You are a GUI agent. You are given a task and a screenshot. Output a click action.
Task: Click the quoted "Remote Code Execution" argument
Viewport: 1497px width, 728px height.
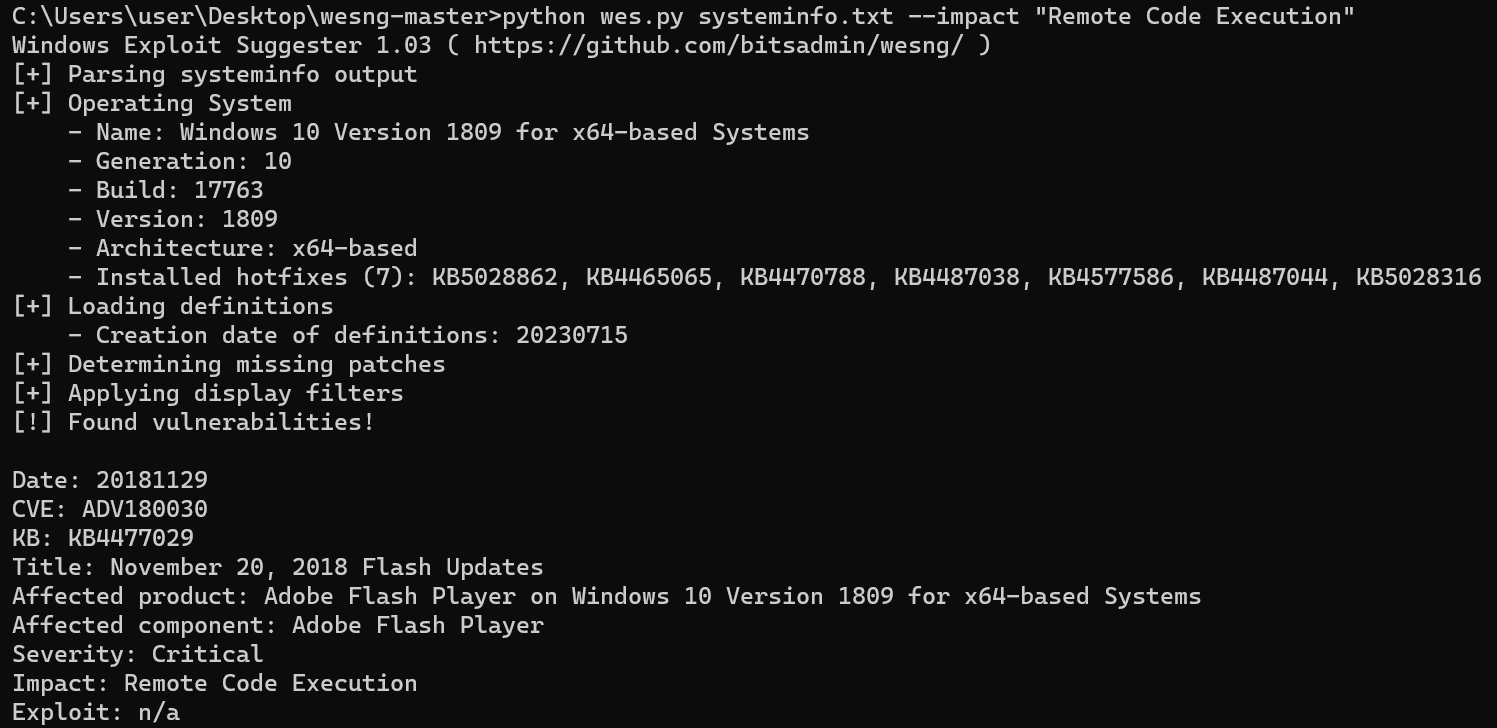(1201, 16)
